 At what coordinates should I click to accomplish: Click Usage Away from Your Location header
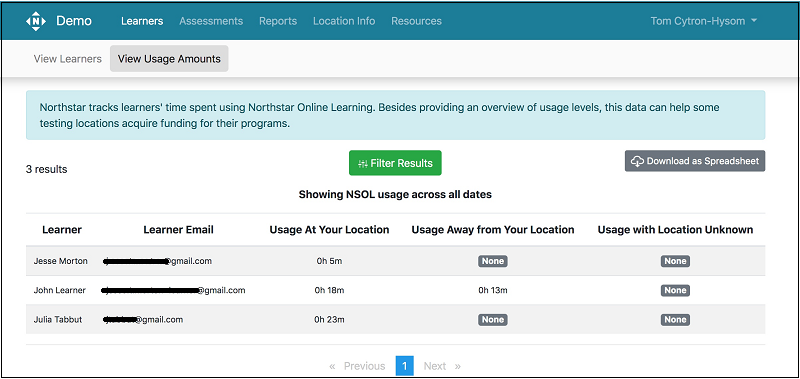(x=493, y=230)
